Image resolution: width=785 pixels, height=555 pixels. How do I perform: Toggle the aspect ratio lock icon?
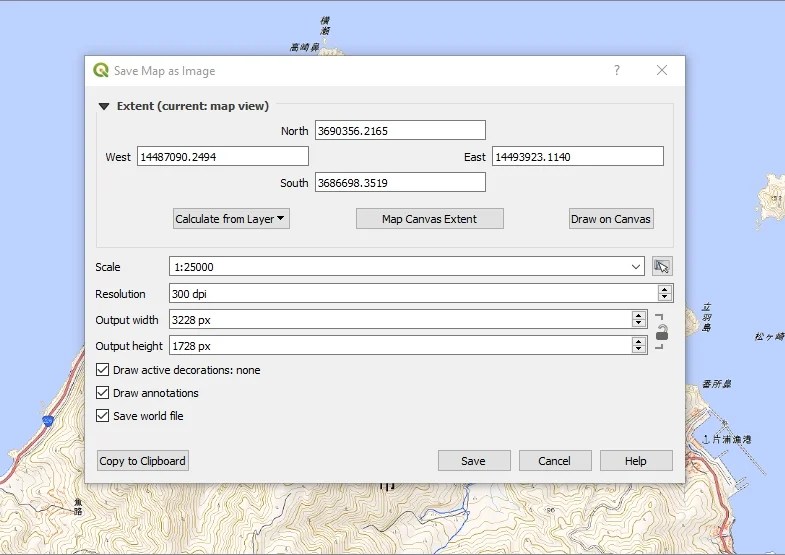pyautogui.click(x=662, y=332)
